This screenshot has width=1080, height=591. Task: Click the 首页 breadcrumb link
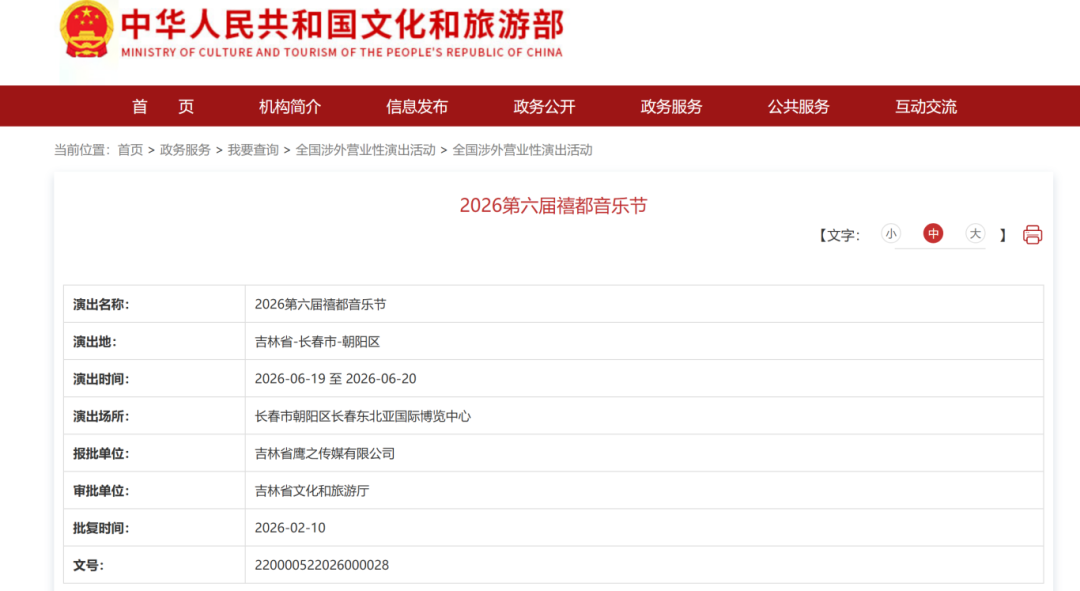(130, 150)
